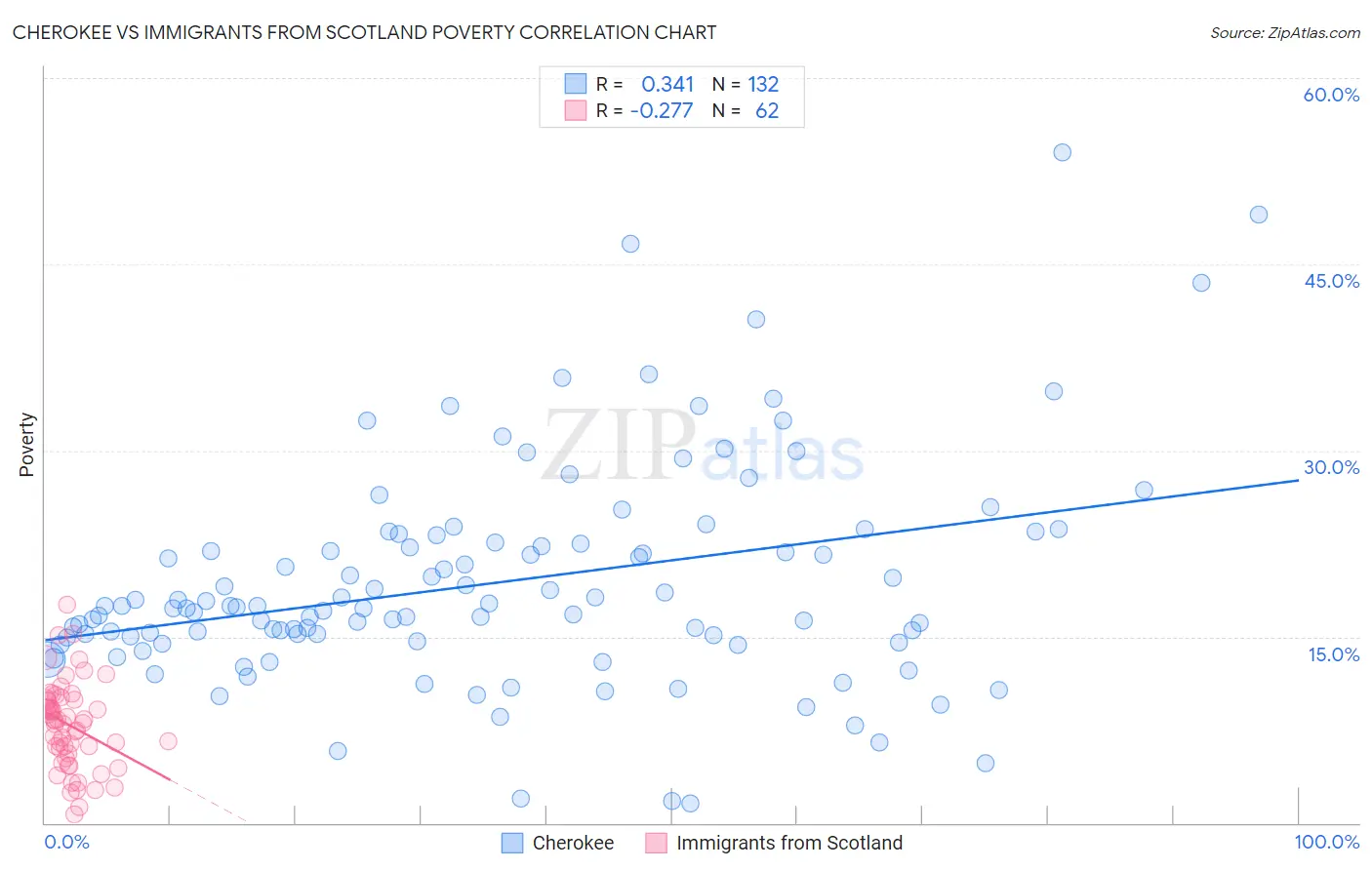Click the N = 132 value in legend

pos(746,84)
